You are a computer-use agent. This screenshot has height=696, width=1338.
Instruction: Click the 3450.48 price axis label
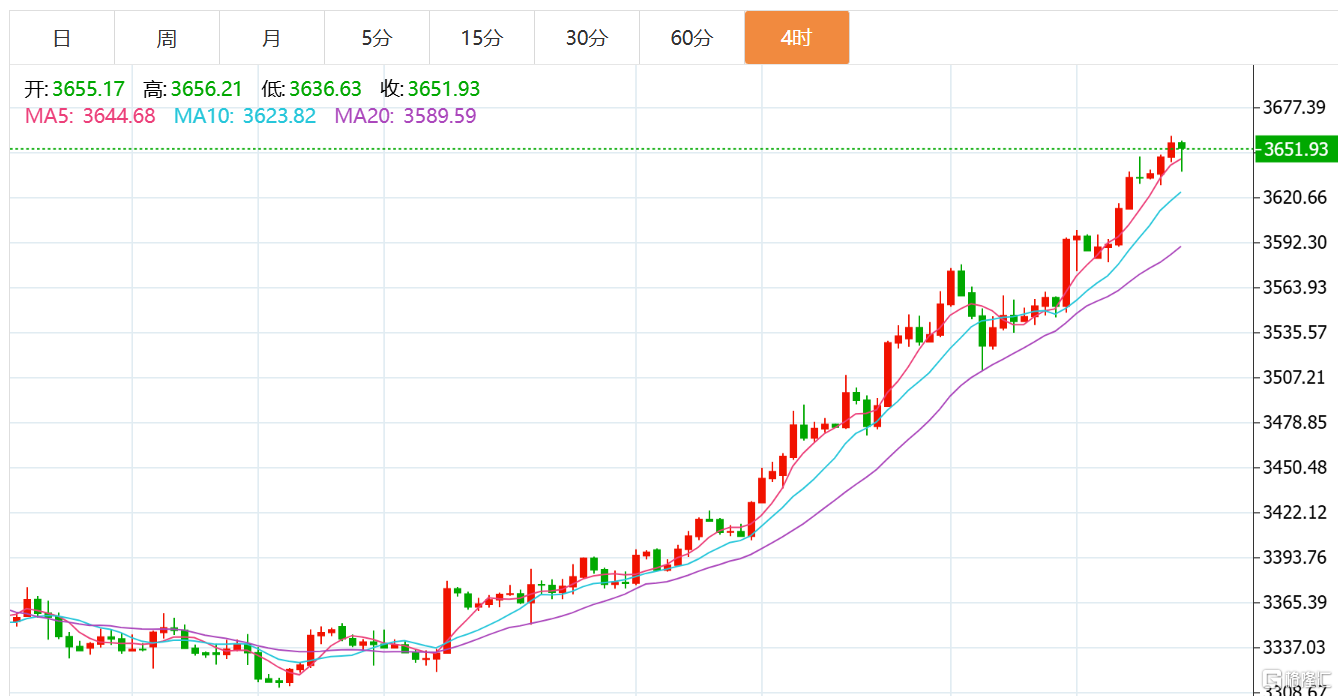click(1295, 467)
